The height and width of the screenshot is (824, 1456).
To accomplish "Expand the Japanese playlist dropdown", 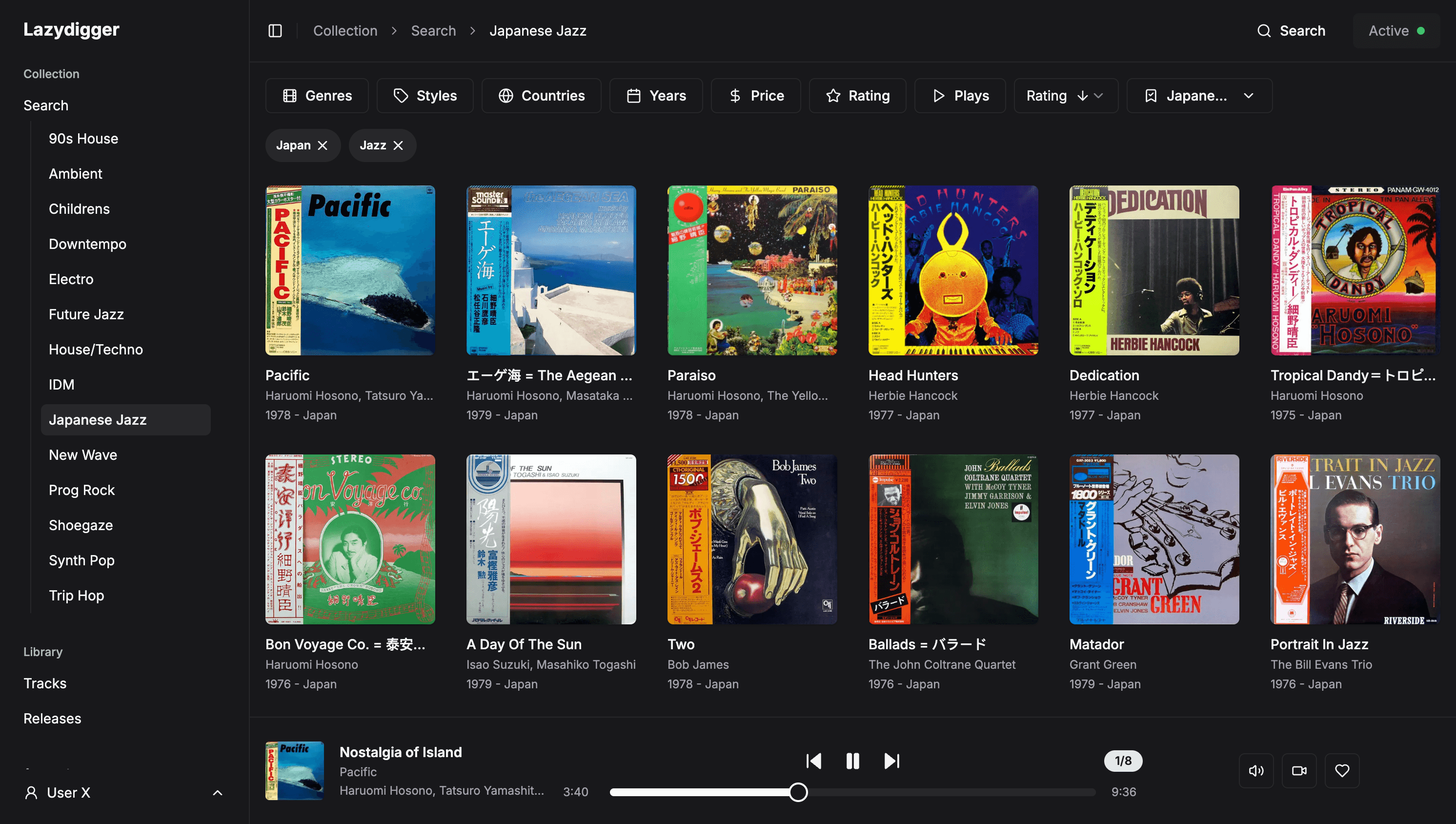I will (1199, 95).
